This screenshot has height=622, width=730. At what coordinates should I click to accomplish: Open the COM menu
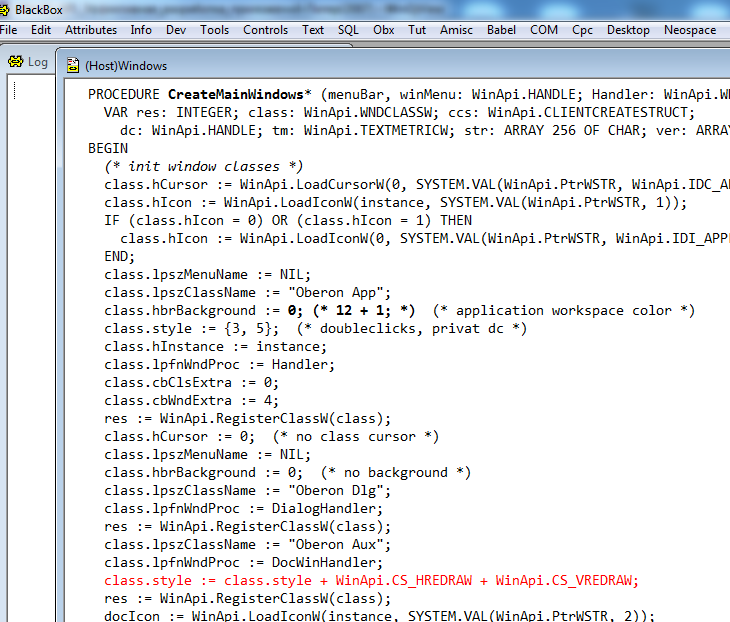pyautogui.click(x=544, y=30)
